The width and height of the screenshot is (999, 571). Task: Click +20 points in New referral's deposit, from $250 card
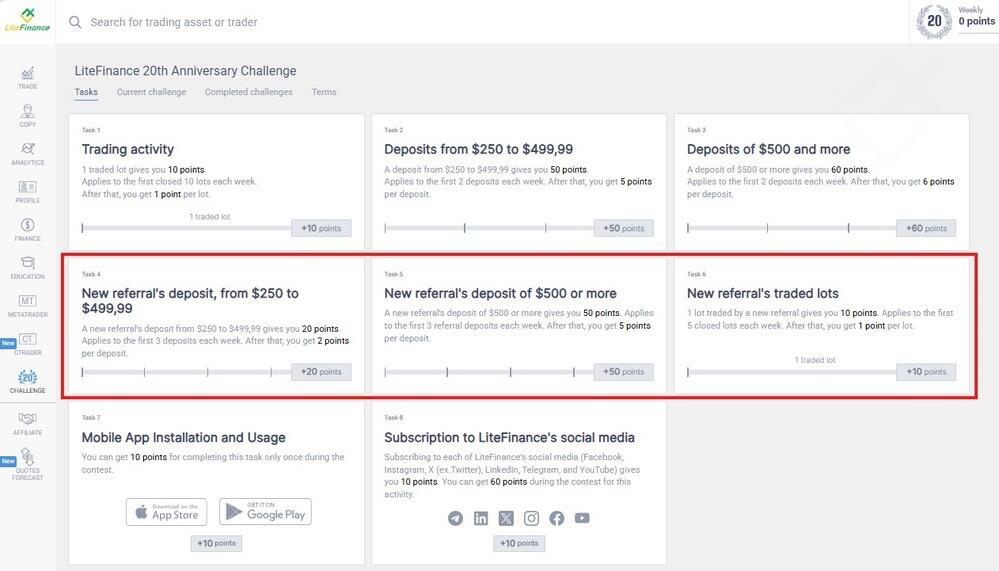click(321, 372)
